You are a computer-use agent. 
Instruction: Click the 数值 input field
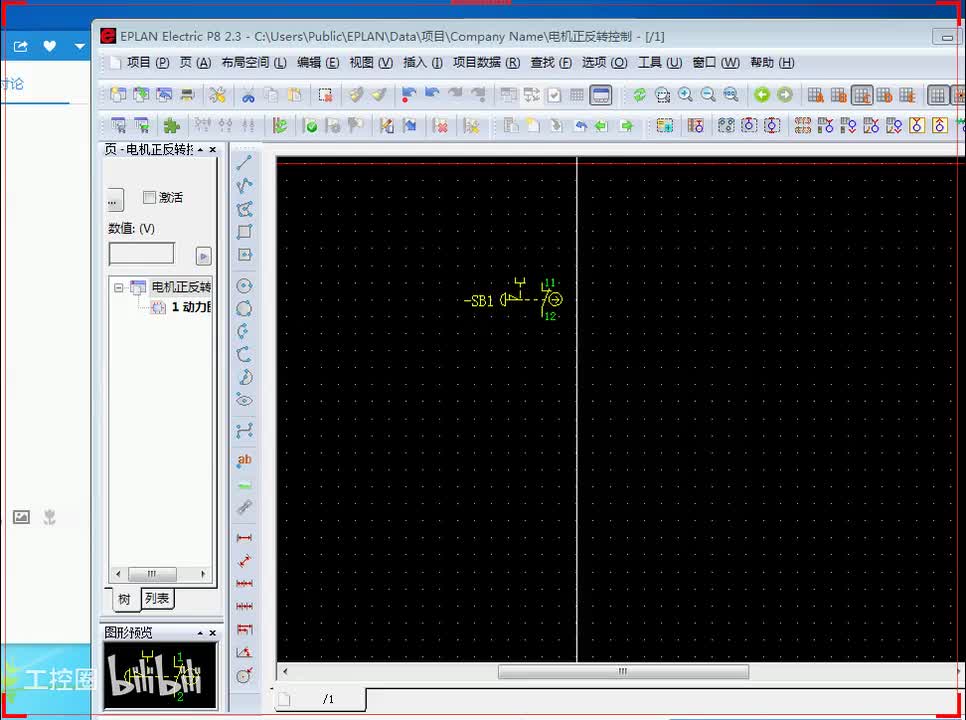pyautogui.click(x=142, y=253)
